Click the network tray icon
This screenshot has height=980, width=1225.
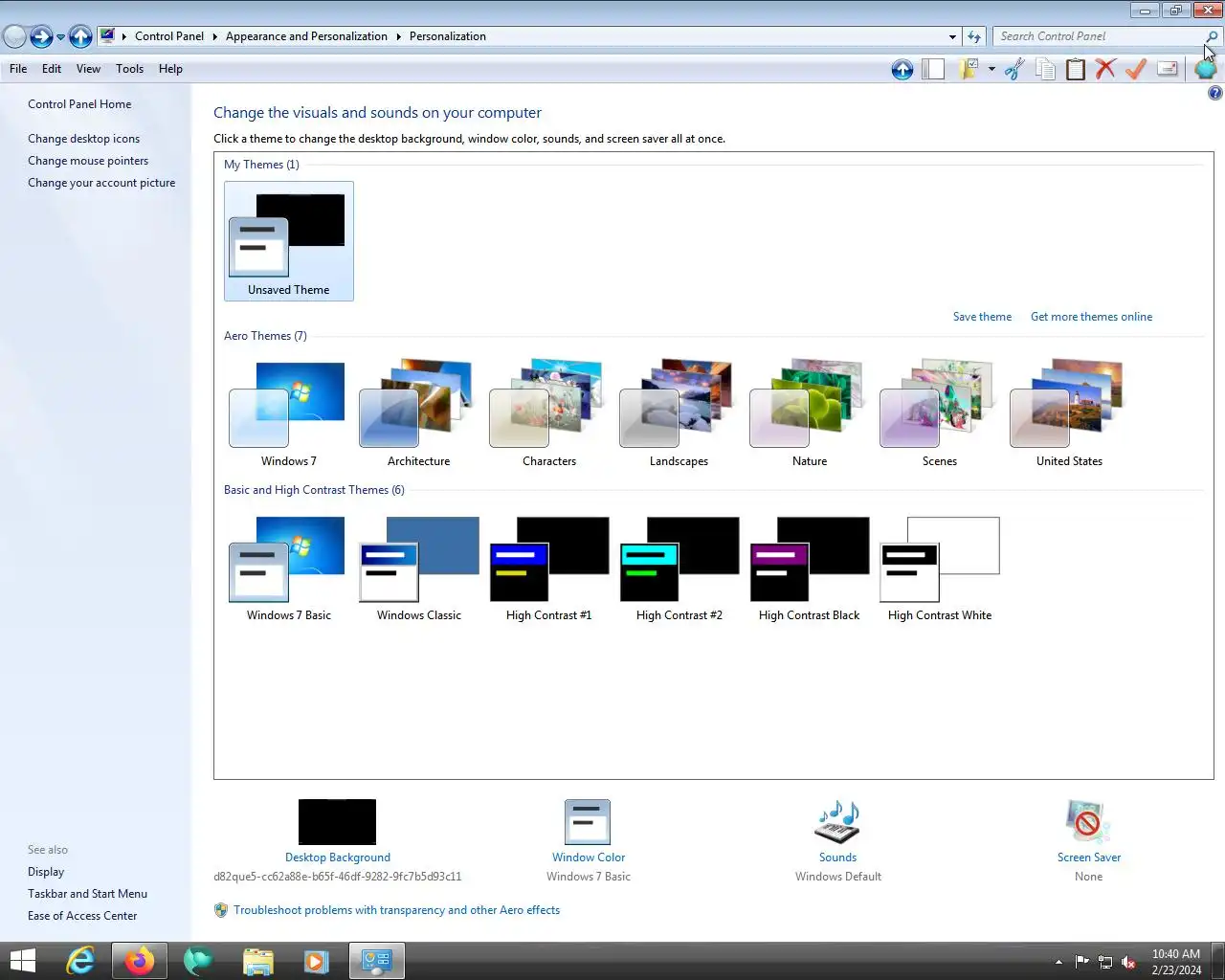pyautogui.click(x=1105, y=962)
